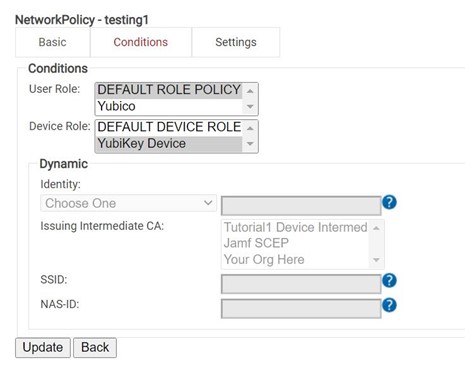465x375 pixels.
Task: Select DEFAULT ROLE POLICY user role
Action: [169, 90]
